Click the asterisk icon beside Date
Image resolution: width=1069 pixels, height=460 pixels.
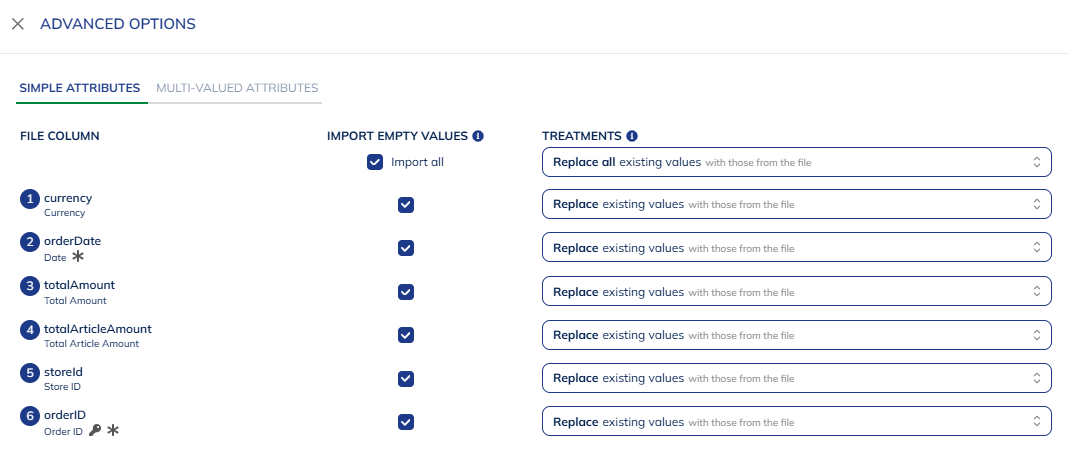coord(78,257)
